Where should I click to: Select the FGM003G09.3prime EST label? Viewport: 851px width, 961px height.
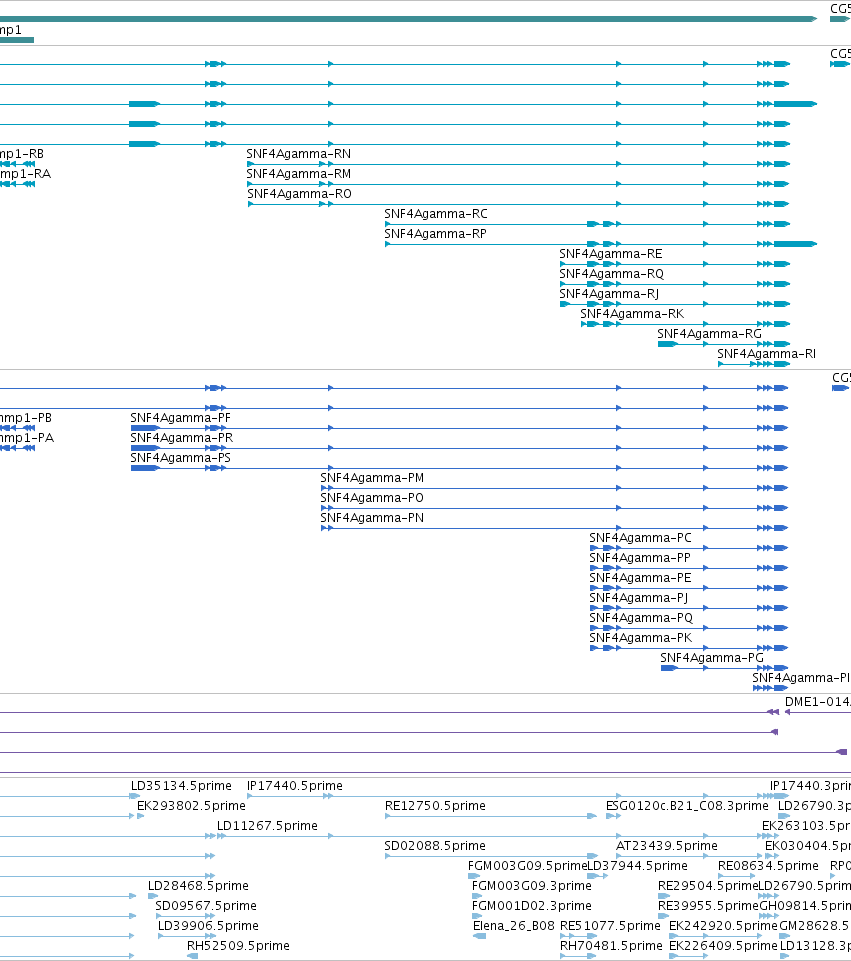532,886
